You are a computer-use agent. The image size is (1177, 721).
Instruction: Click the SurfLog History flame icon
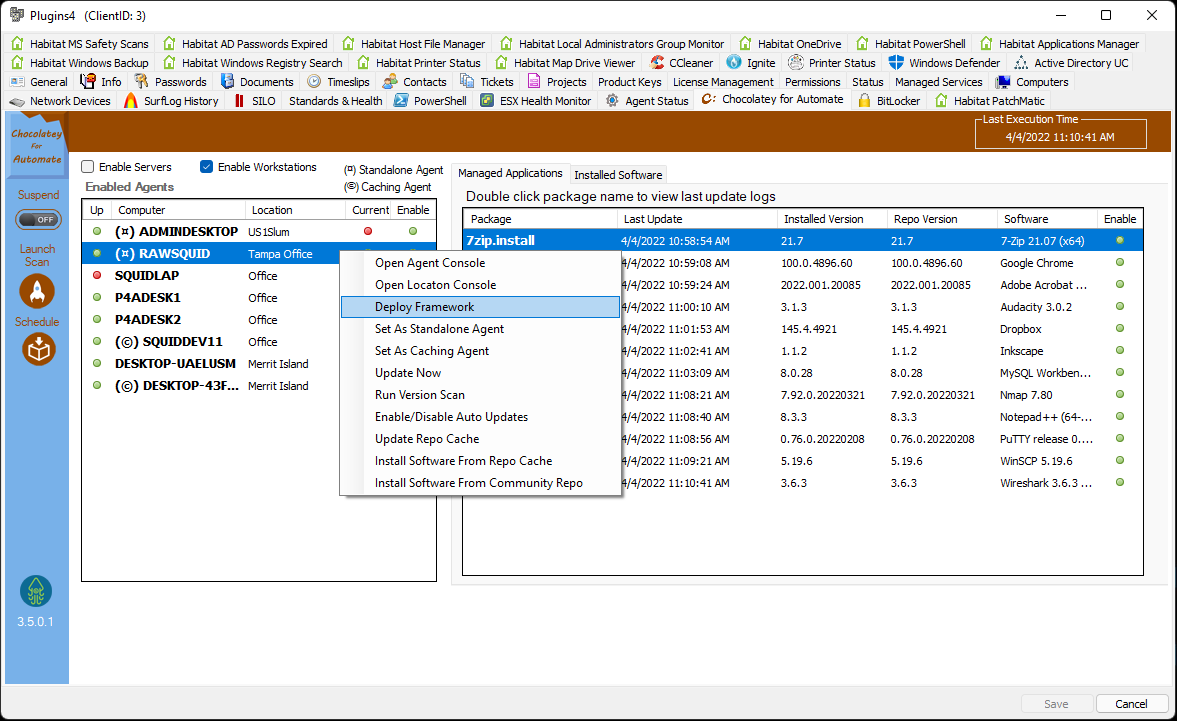[131, 100]
